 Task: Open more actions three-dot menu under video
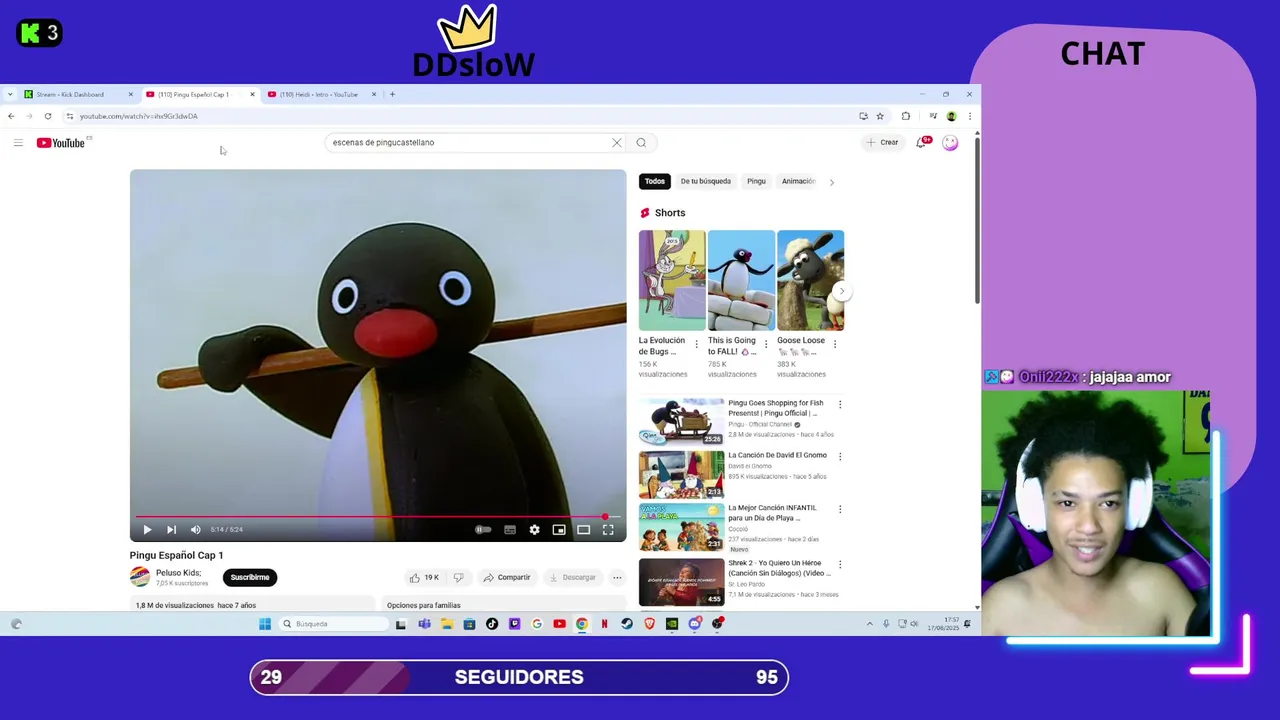617,577
